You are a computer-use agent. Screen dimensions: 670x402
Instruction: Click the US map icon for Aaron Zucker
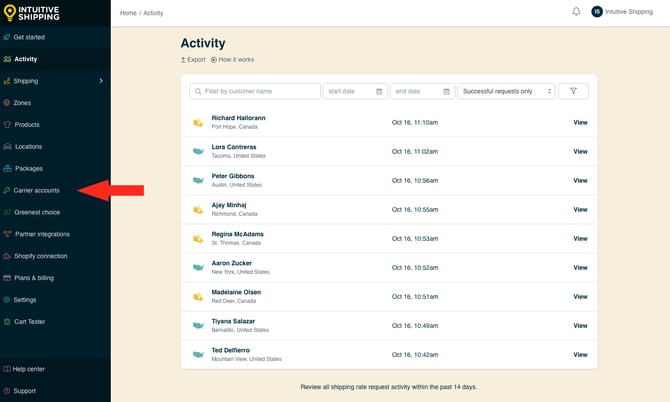pyautogui.click(x=198, y=267)
